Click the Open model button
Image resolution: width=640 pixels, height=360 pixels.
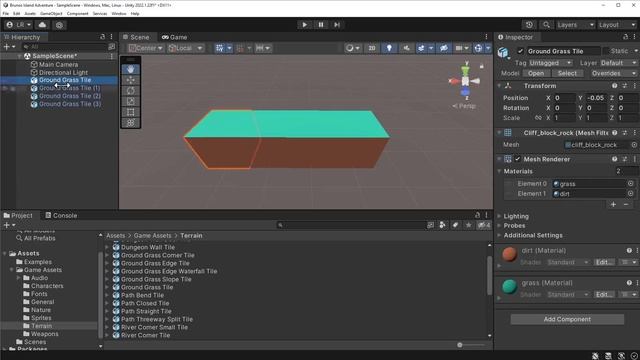(536, 73)
